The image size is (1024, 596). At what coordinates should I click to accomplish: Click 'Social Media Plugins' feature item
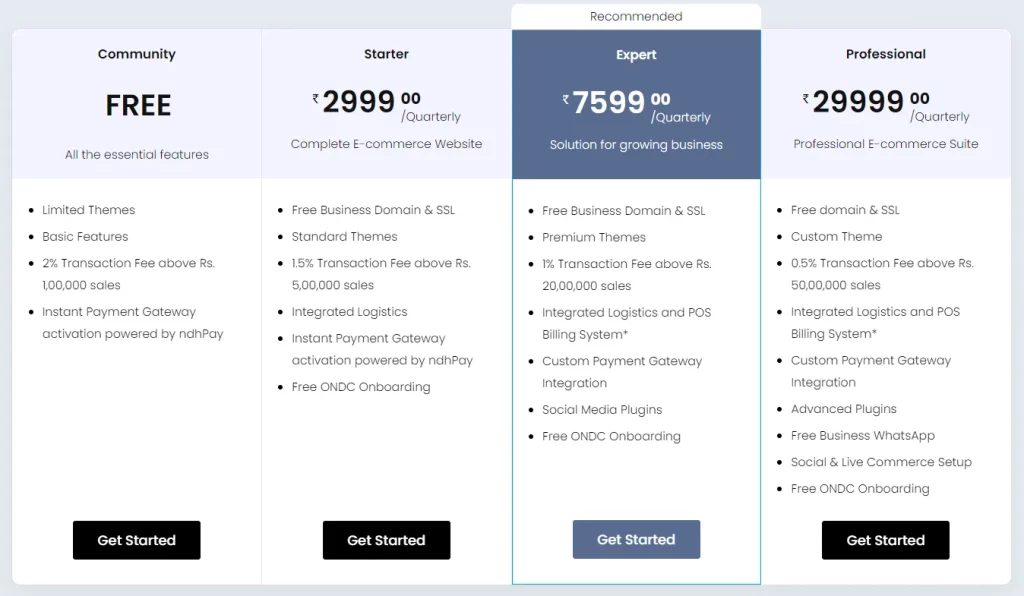click(601, 409)
